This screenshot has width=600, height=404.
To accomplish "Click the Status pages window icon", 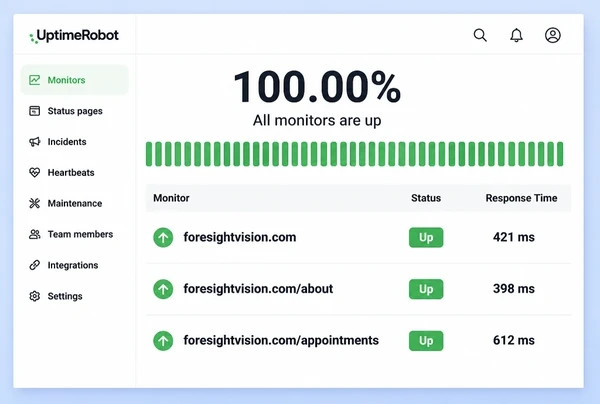I will (x=34, y=111).
